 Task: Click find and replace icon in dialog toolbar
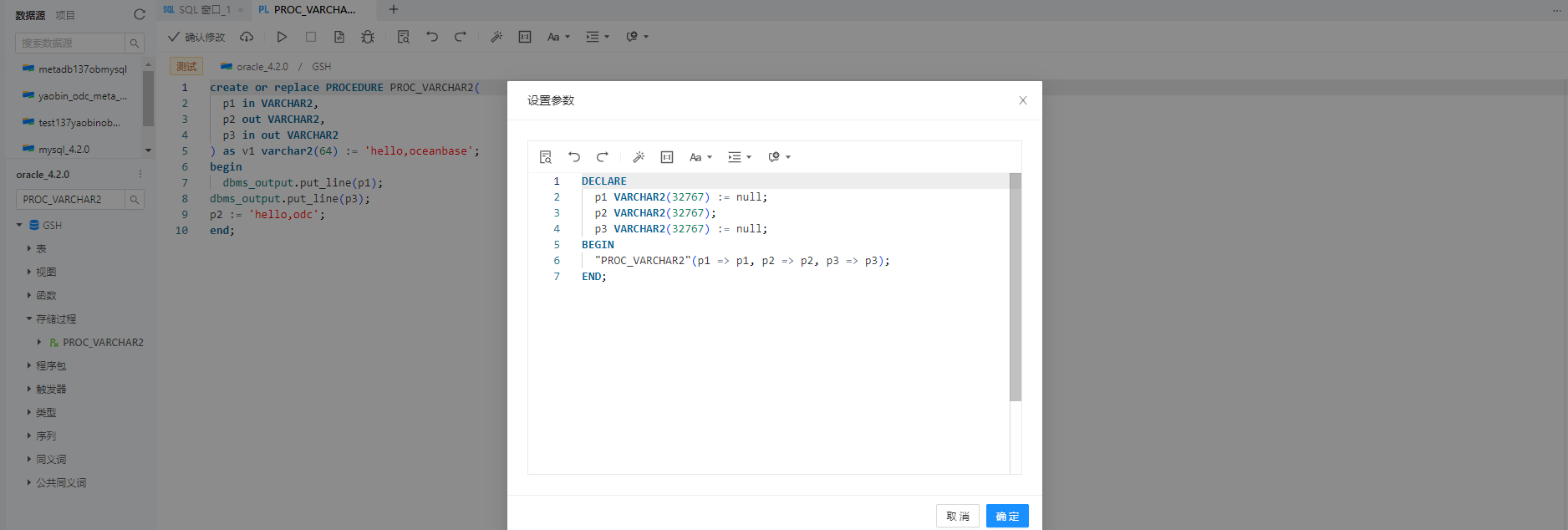pos(546,157)
